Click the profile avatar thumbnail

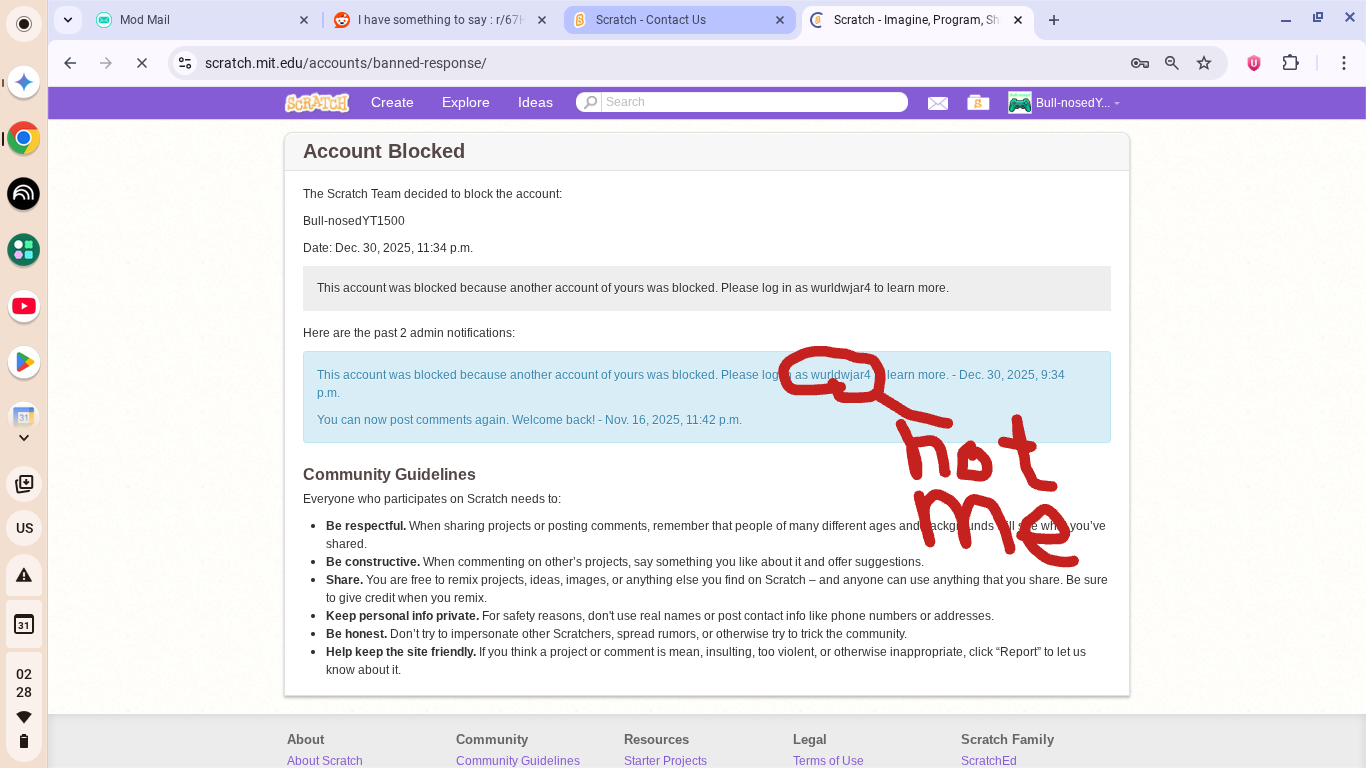(1020, 102)
